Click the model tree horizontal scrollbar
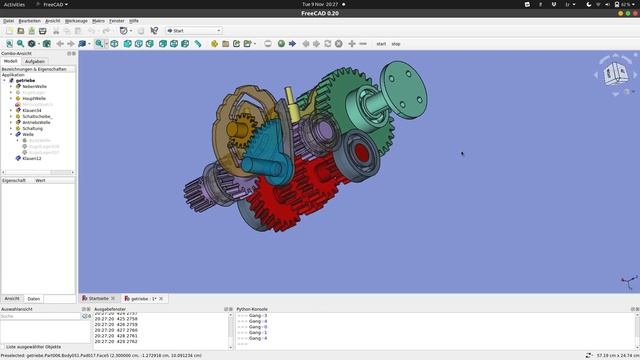640x360 pixels. point(38,172)
